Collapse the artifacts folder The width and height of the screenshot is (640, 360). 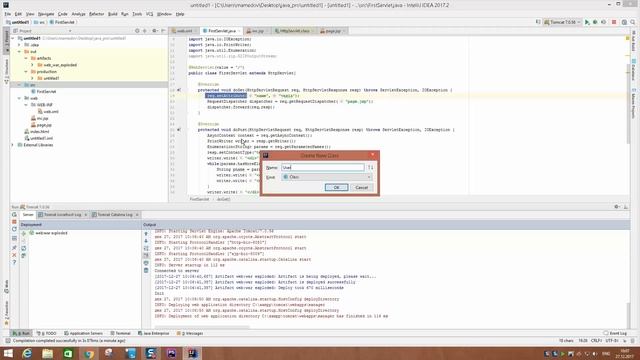pyautogui.click(x=26, y=58)
